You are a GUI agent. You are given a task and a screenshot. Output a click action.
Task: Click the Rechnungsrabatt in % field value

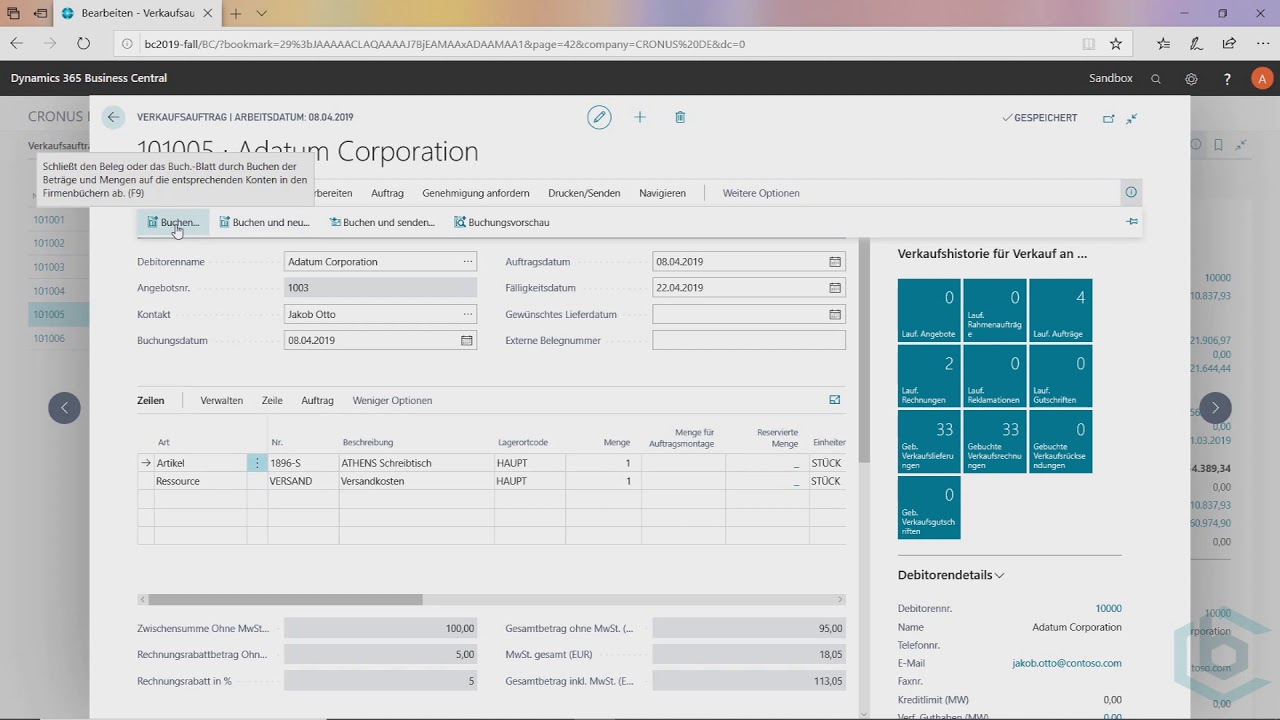coord(380,681)
